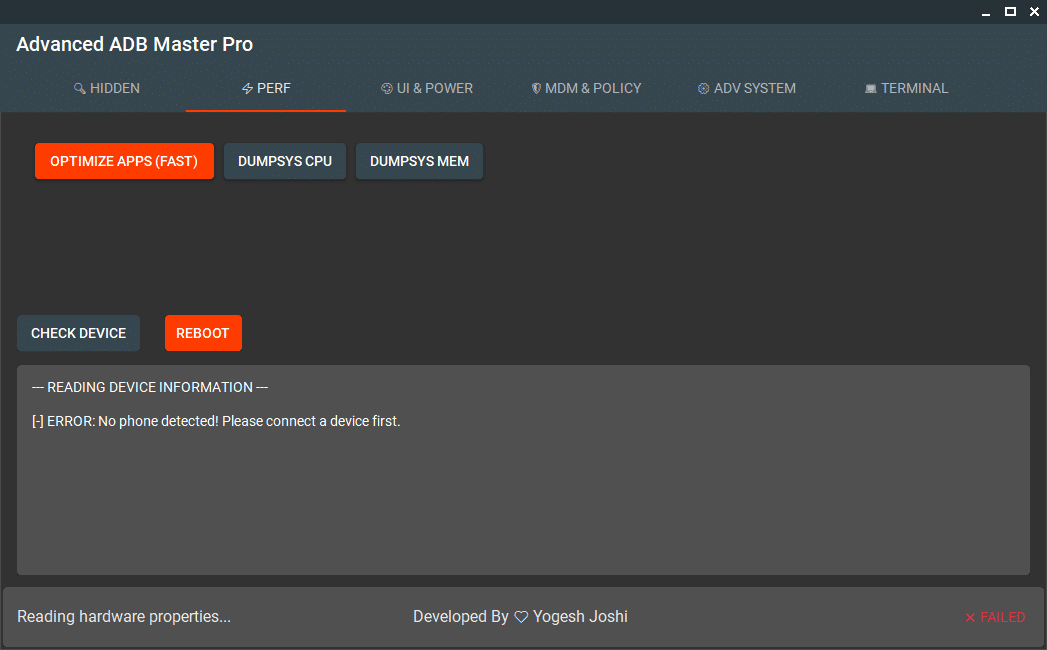
Task: Click the shield icon on MDM & POLICY tab
Action: point(536,87)
